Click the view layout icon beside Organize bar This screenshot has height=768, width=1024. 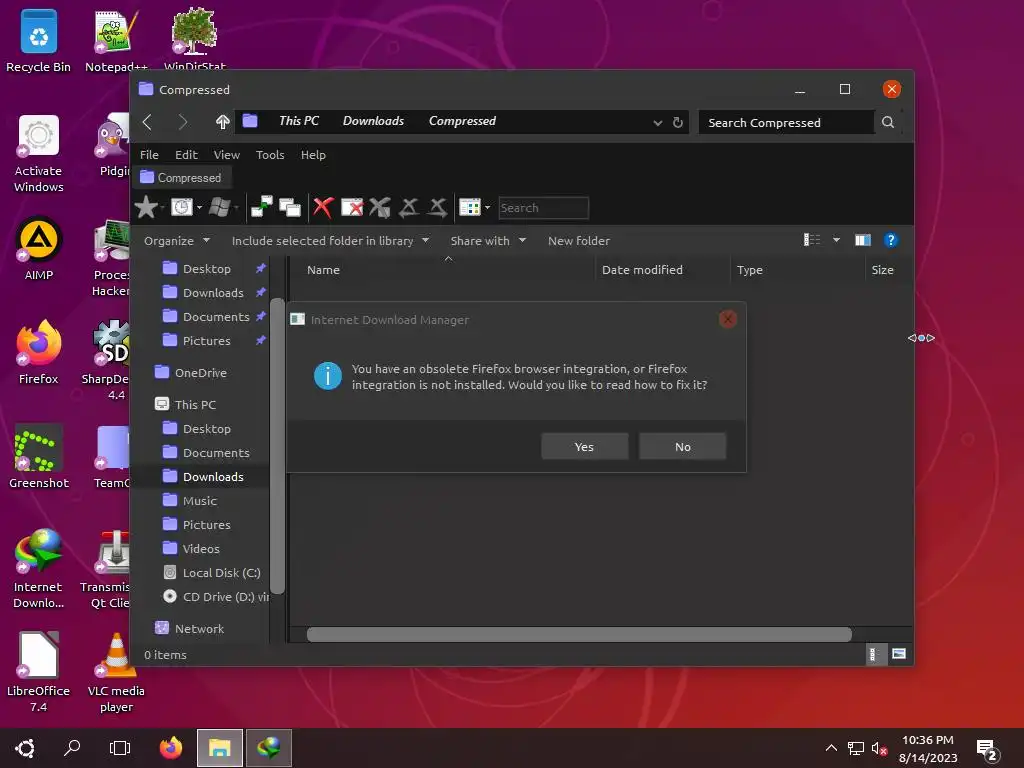click(x=812, y=240)
